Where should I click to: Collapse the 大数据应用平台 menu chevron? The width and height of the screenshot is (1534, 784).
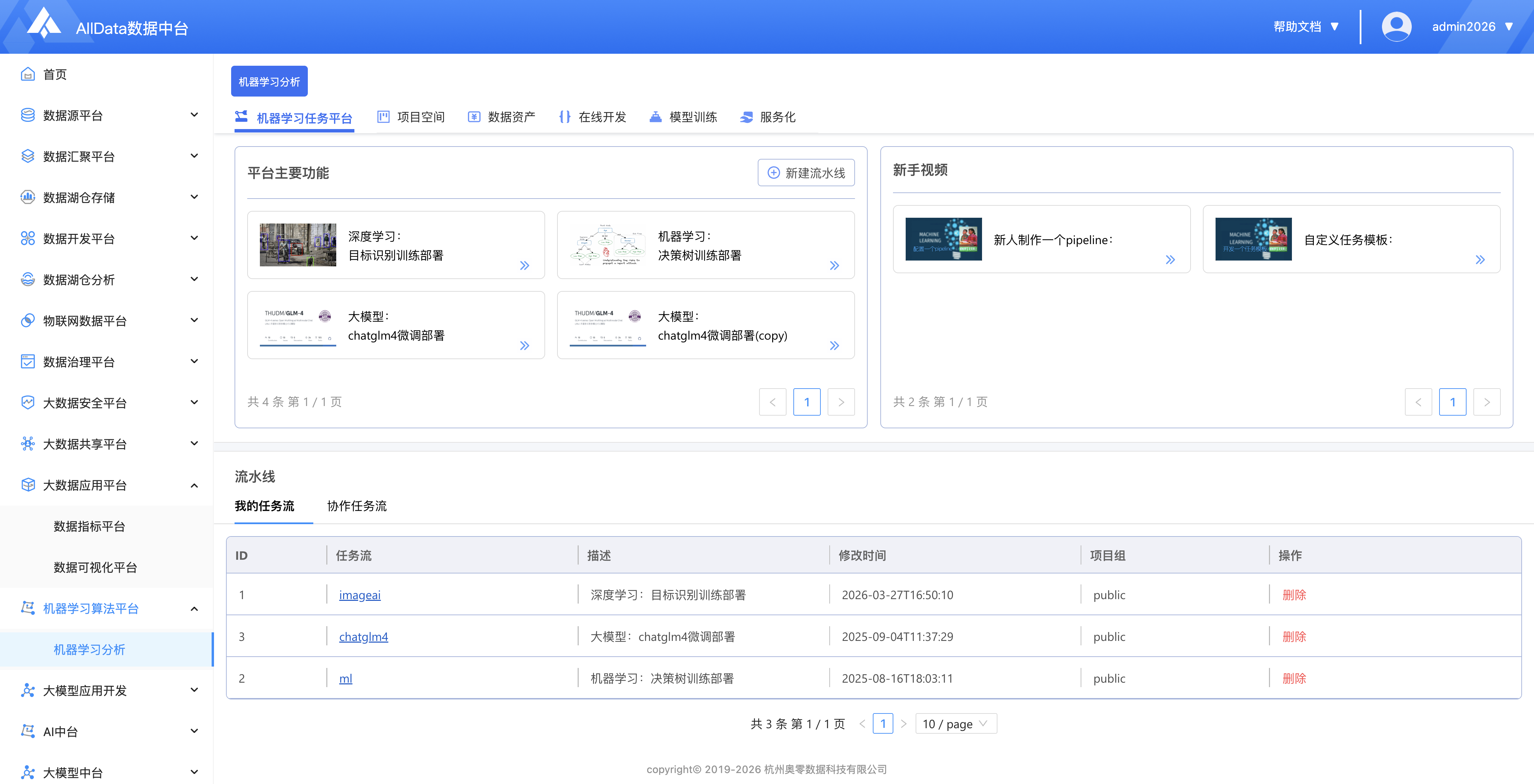[x=194, y=485]
